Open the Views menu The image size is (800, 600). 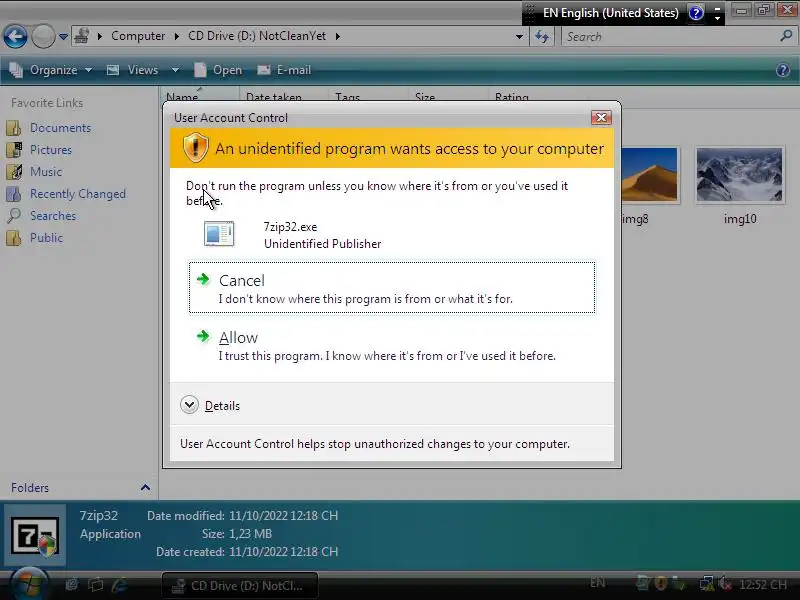[x=134, y=70]
